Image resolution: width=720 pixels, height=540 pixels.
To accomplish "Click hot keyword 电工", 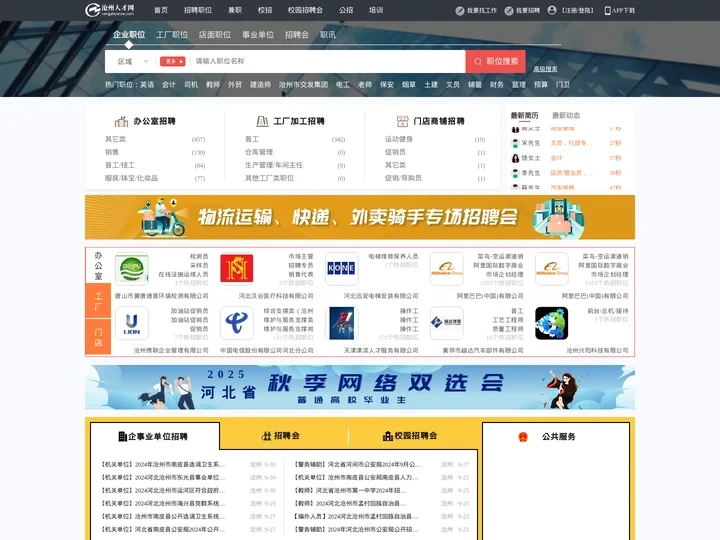I will tap(343, 84).
